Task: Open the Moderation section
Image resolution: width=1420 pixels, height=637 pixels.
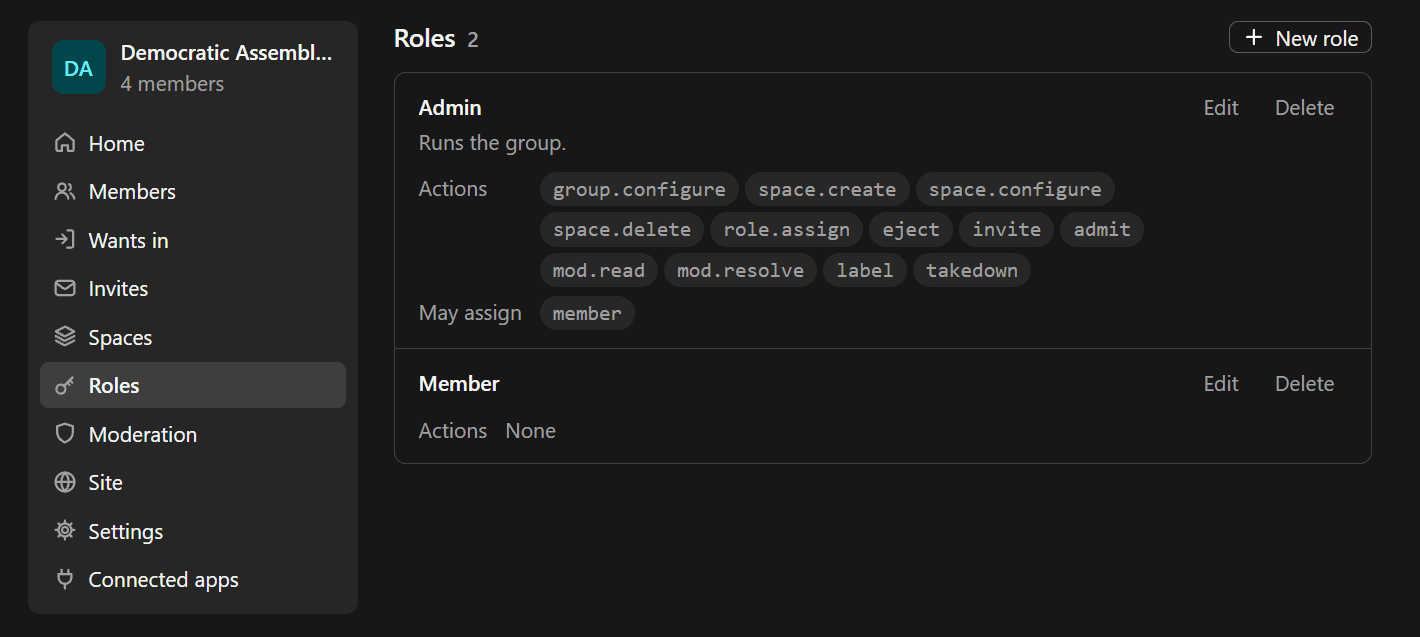Action: click(x=193, y=434)
